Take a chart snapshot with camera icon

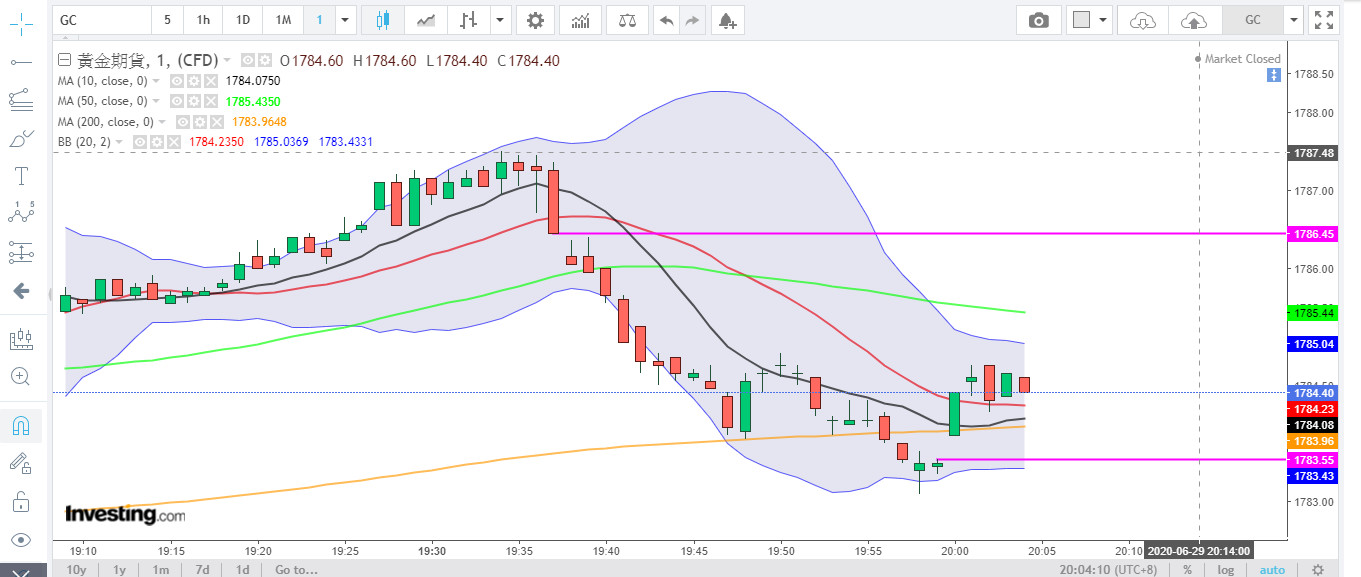pyautogui.click(x=1039, y=20)
